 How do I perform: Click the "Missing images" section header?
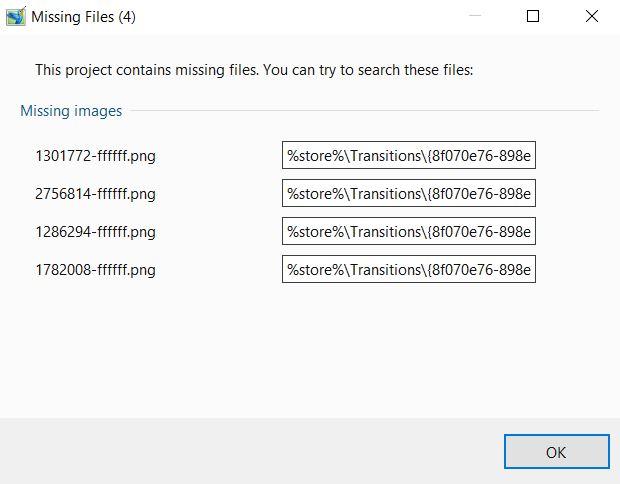tap(71, 111)
